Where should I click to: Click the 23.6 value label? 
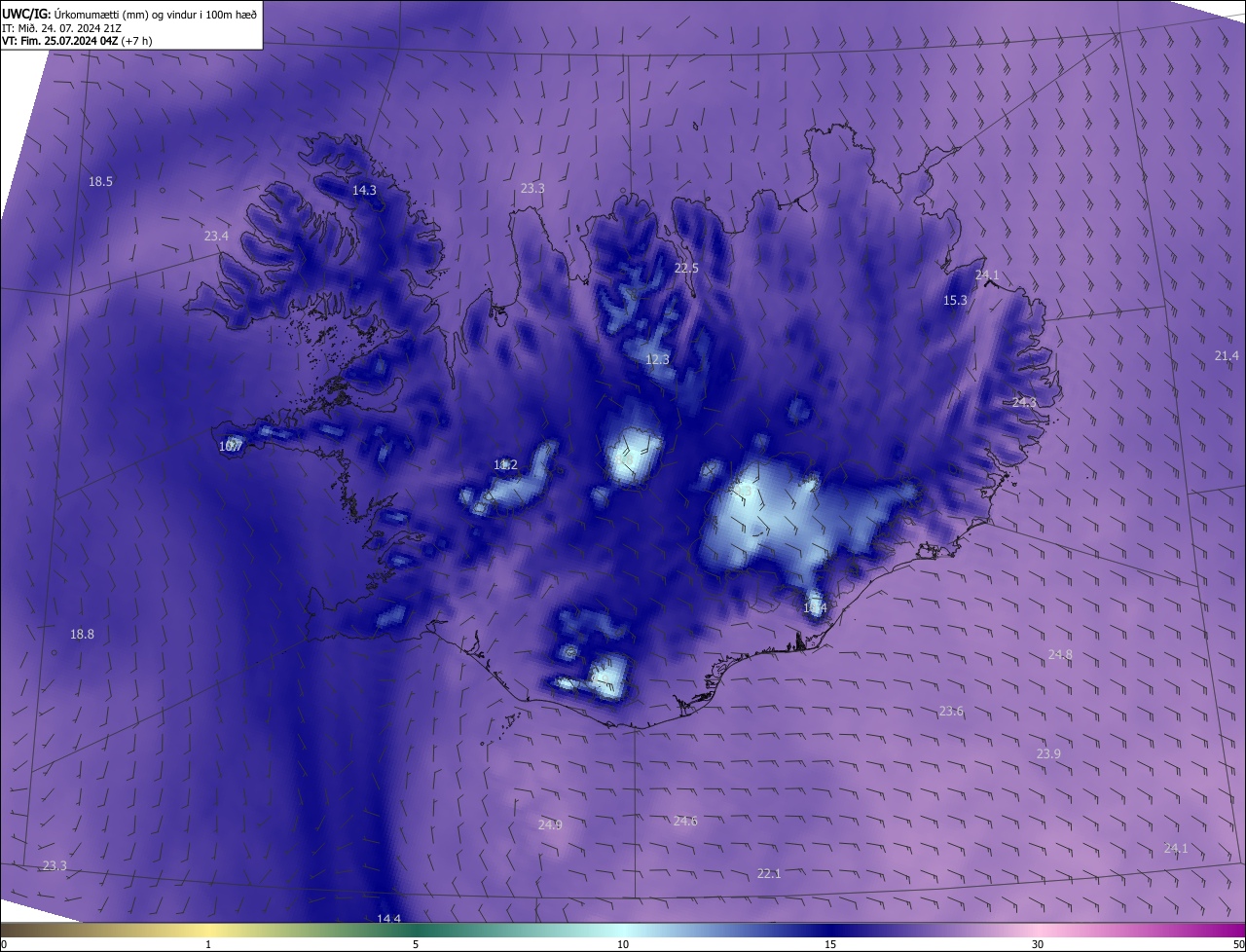coord(951,712)
